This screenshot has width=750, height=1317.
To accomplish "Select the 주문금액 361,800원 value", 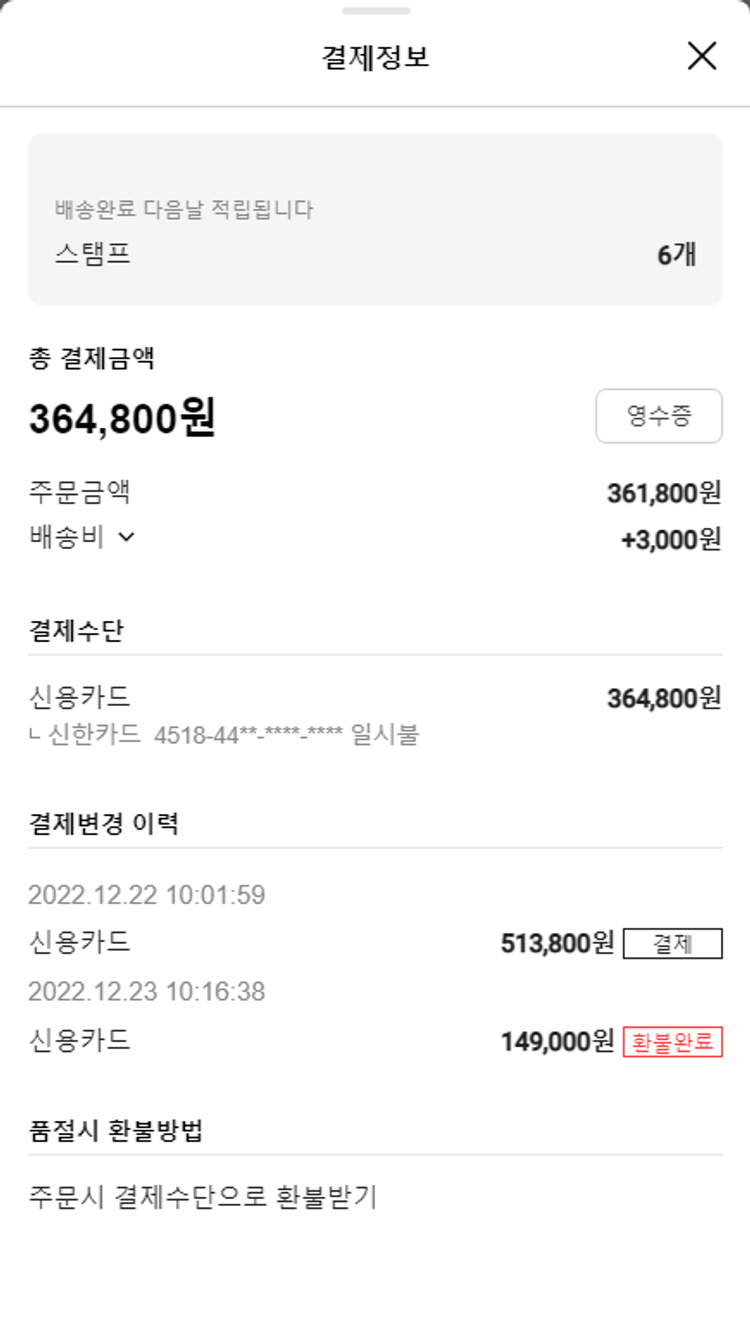I will coord(663,493).
